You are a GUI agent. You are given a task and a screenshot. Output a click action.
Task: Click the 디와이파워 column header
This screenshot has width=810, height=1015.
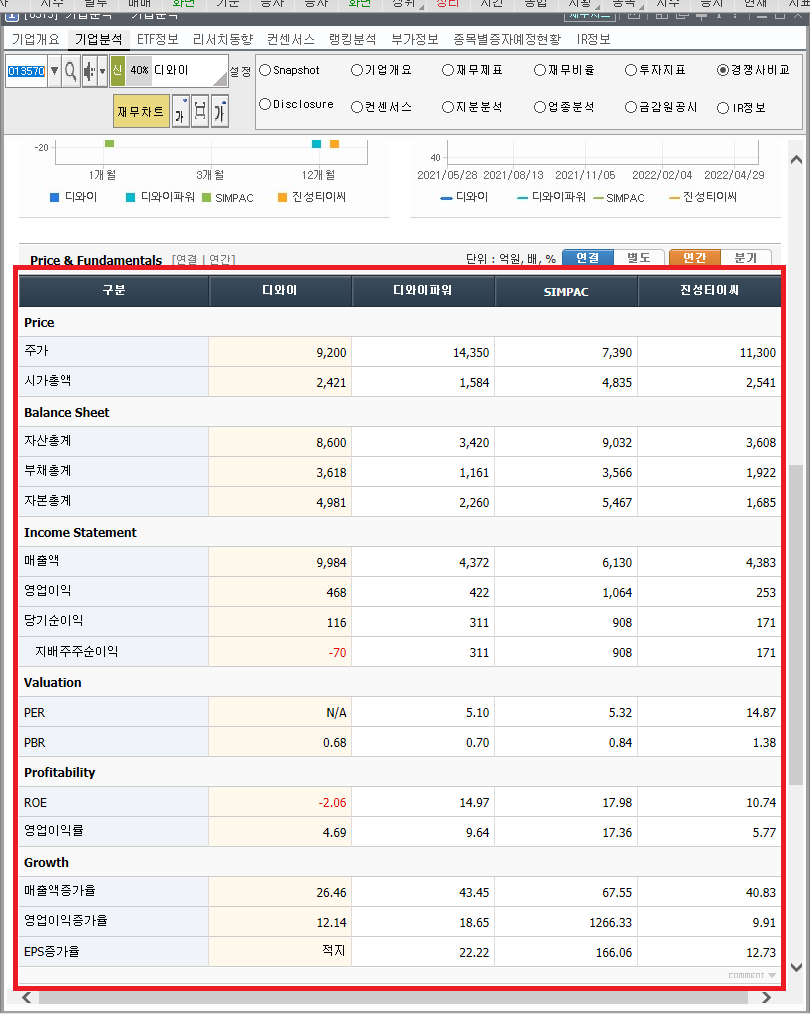423,291
